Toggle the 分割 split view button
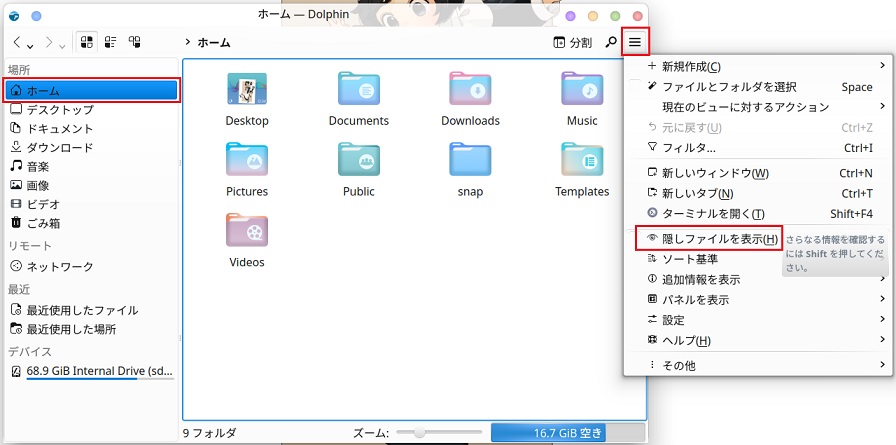The width and height of the screenshot is (896, 445). (x=572, y=43)
